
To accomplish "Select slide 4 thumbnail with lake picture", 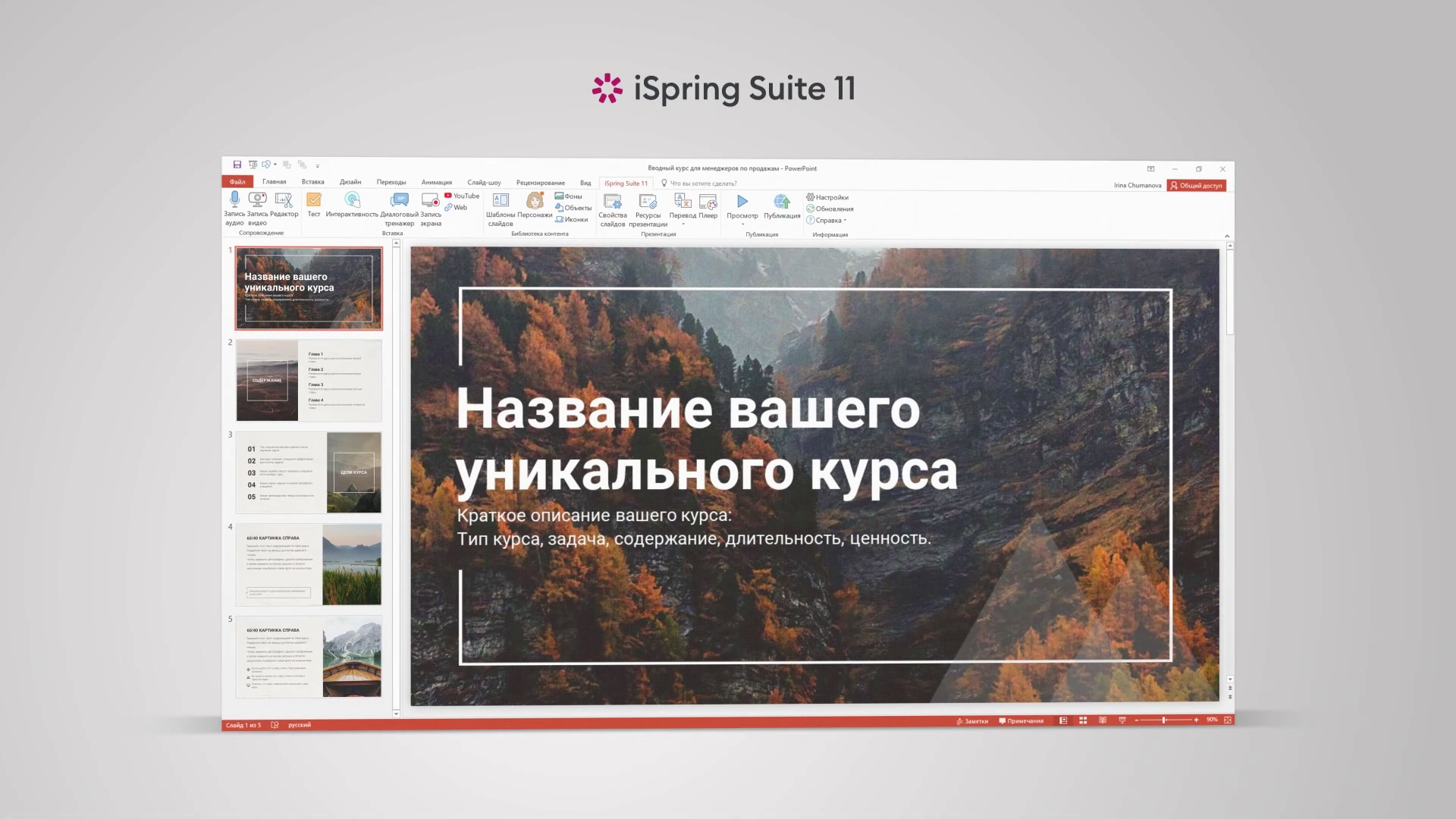I will (309, 564).
